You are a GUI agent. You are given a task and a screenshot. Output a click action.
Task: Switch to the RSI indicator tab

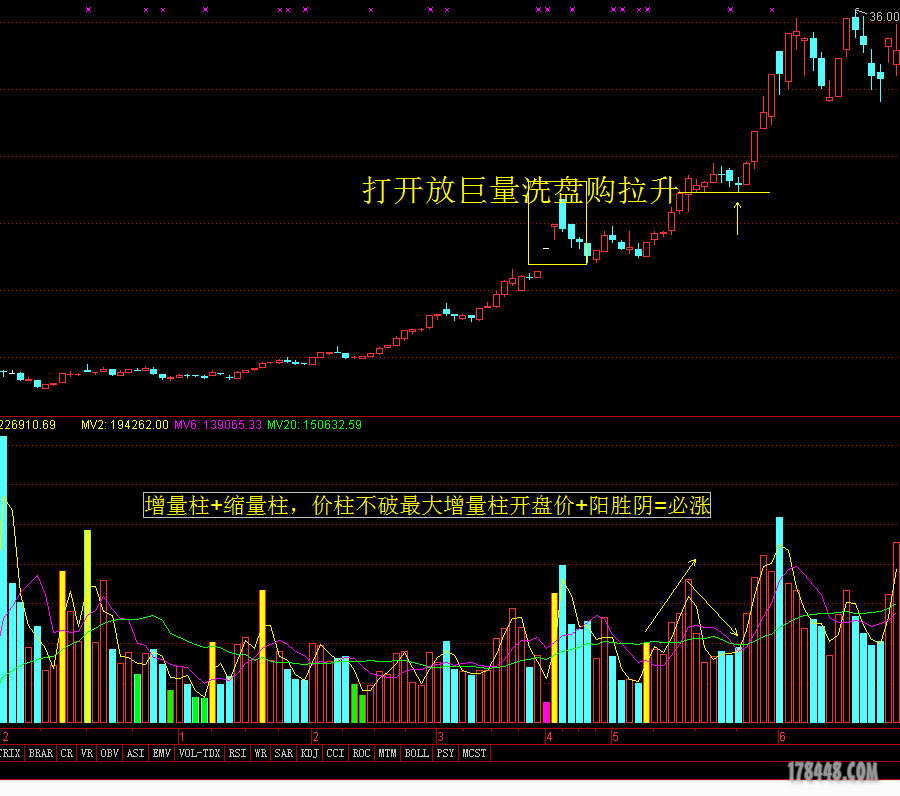tap(237, 753)
